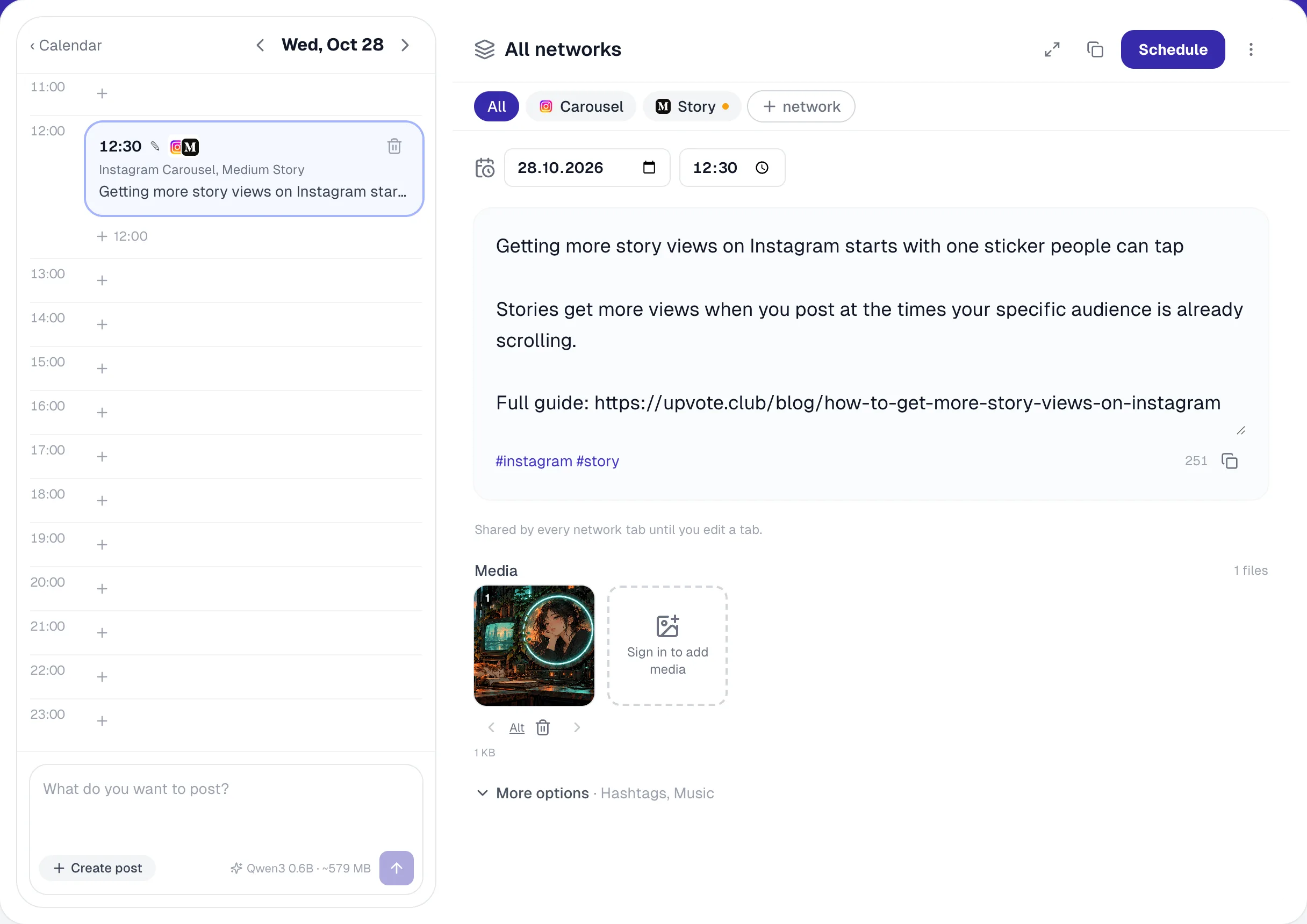Copy post text via icon next to 251
The image size is (1307, 924).
tap(1230, 461)
